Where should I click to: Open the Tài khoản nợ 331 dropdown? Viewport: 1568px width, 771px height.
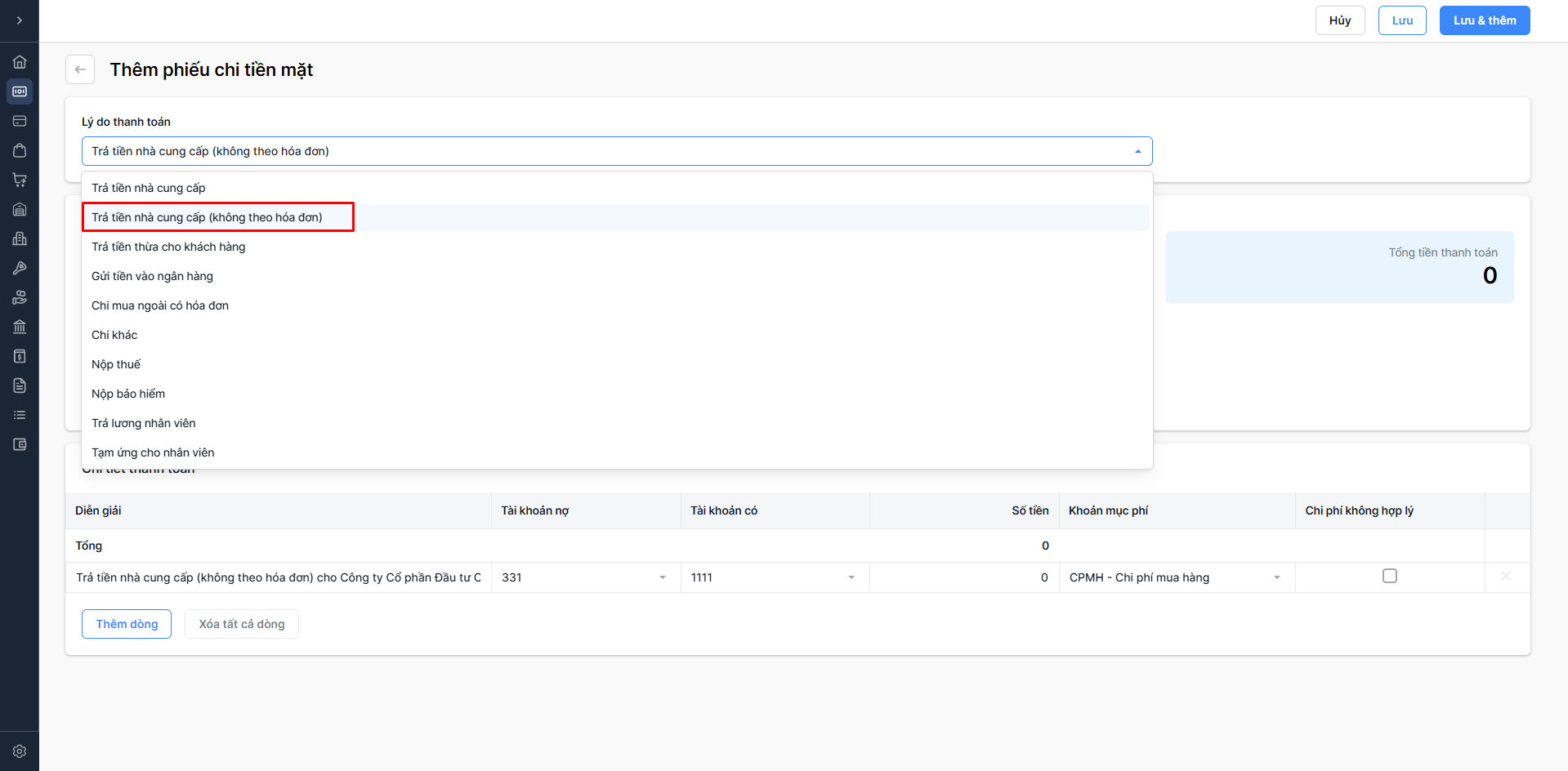click(585, 577)
